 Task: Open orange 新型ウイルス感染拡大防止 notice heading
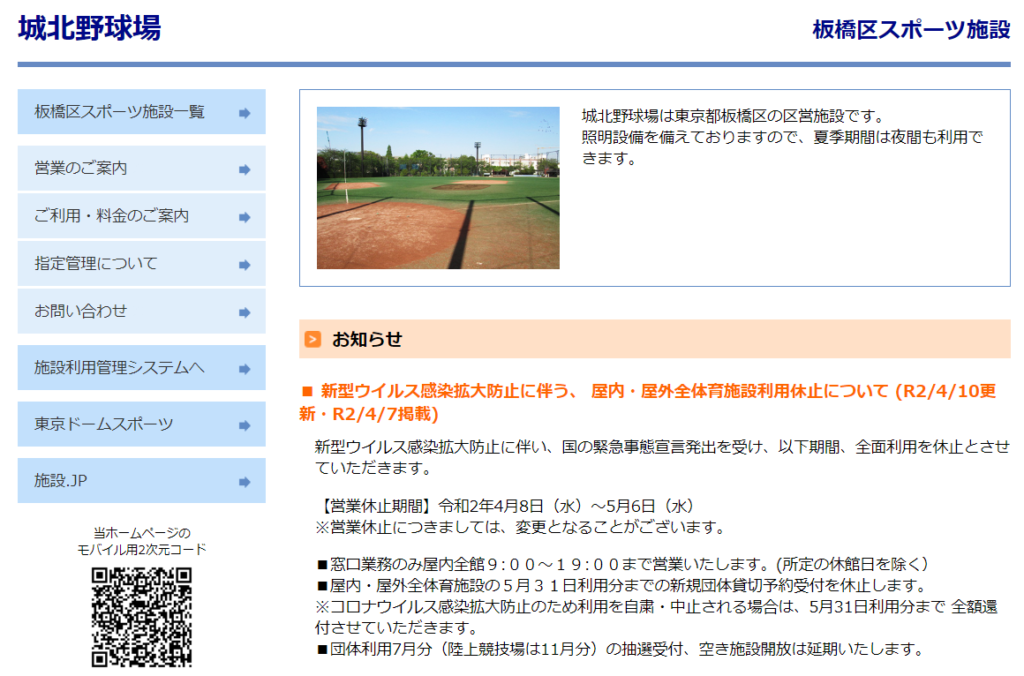pyautogui.click(x=648, y=401)
